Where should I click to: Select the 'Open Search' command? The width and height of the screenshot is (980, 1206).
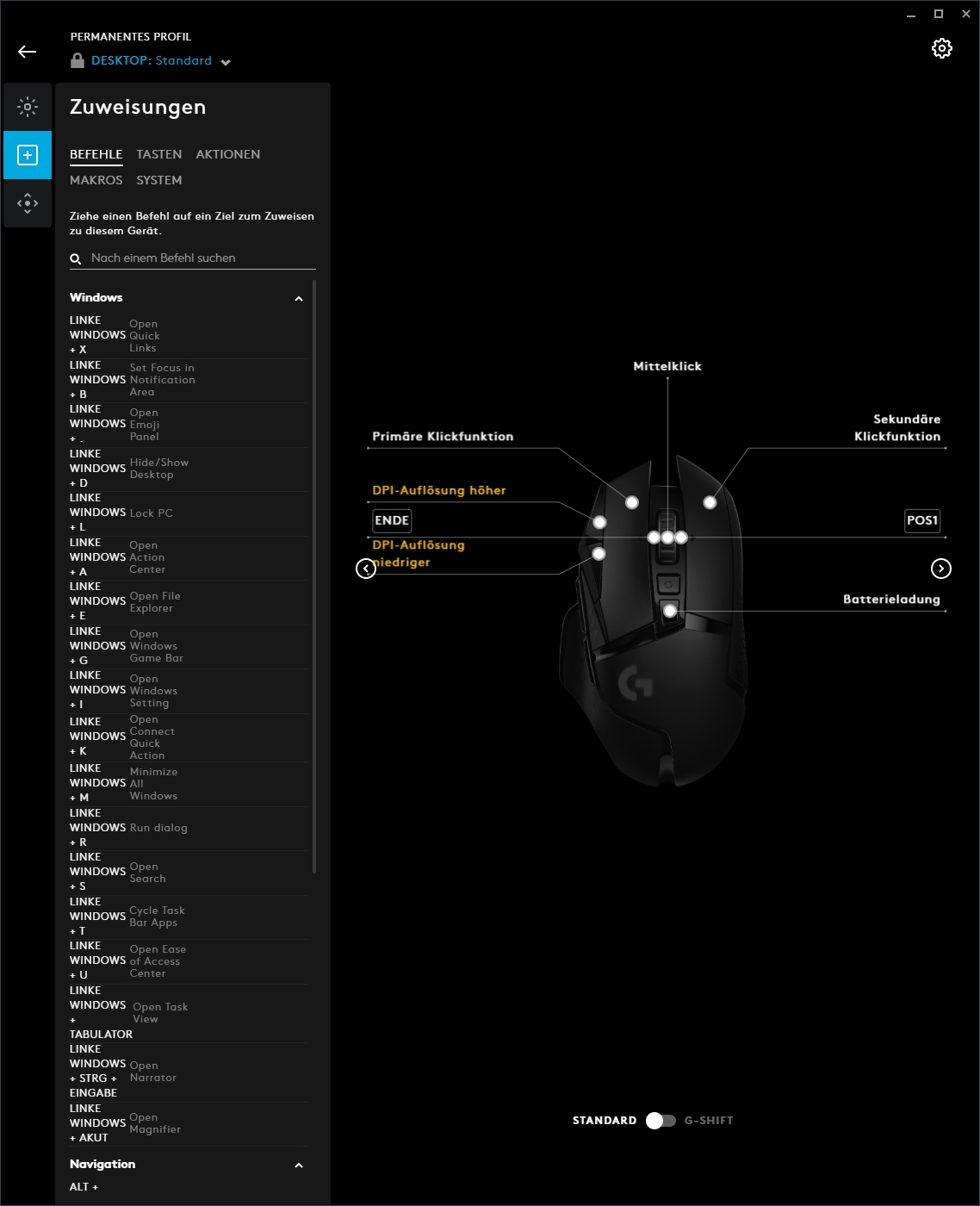(188, 872)
